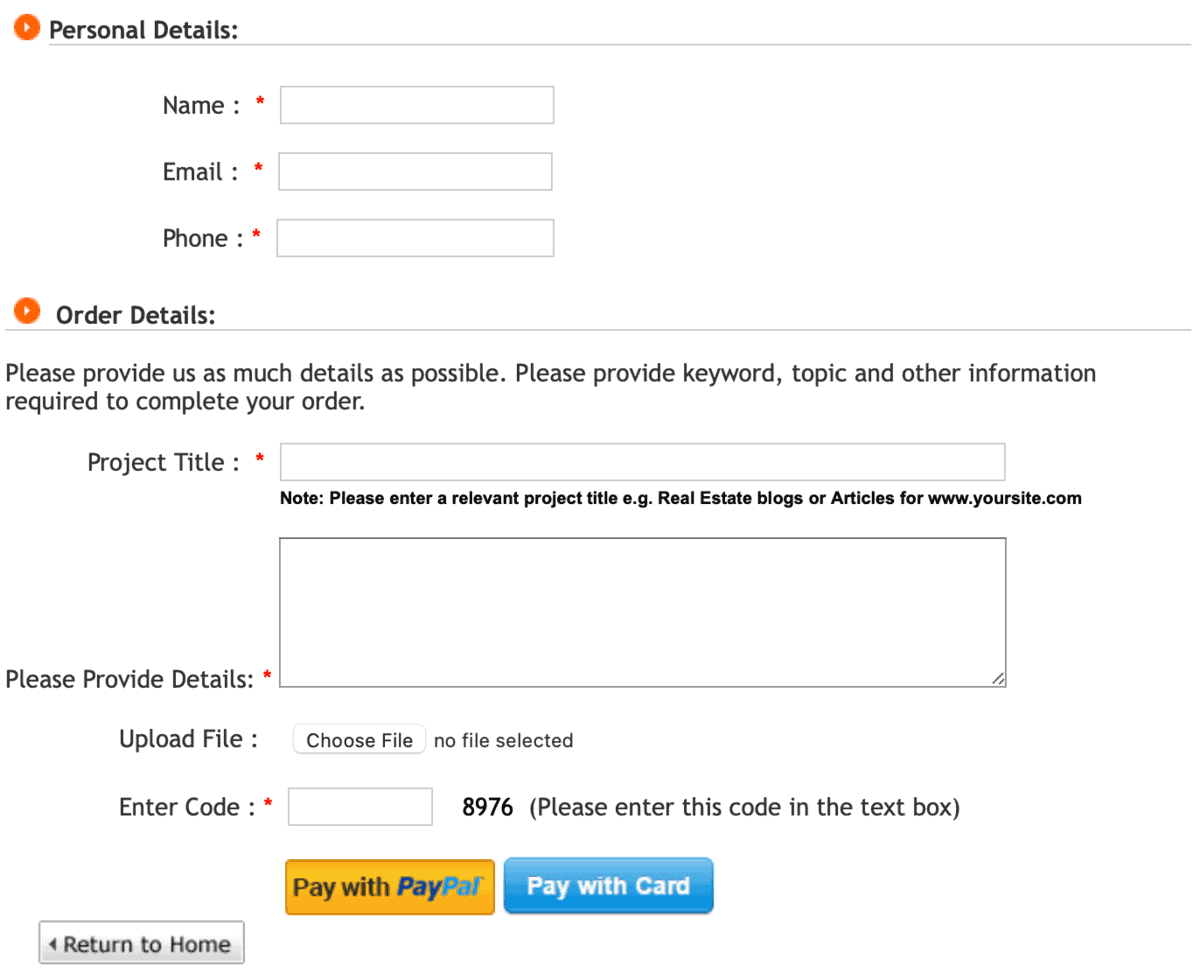Viewport: 1200px width, 980px height.
Task: Click the back arrow icon on Return to Home
Action: (55, 942)
